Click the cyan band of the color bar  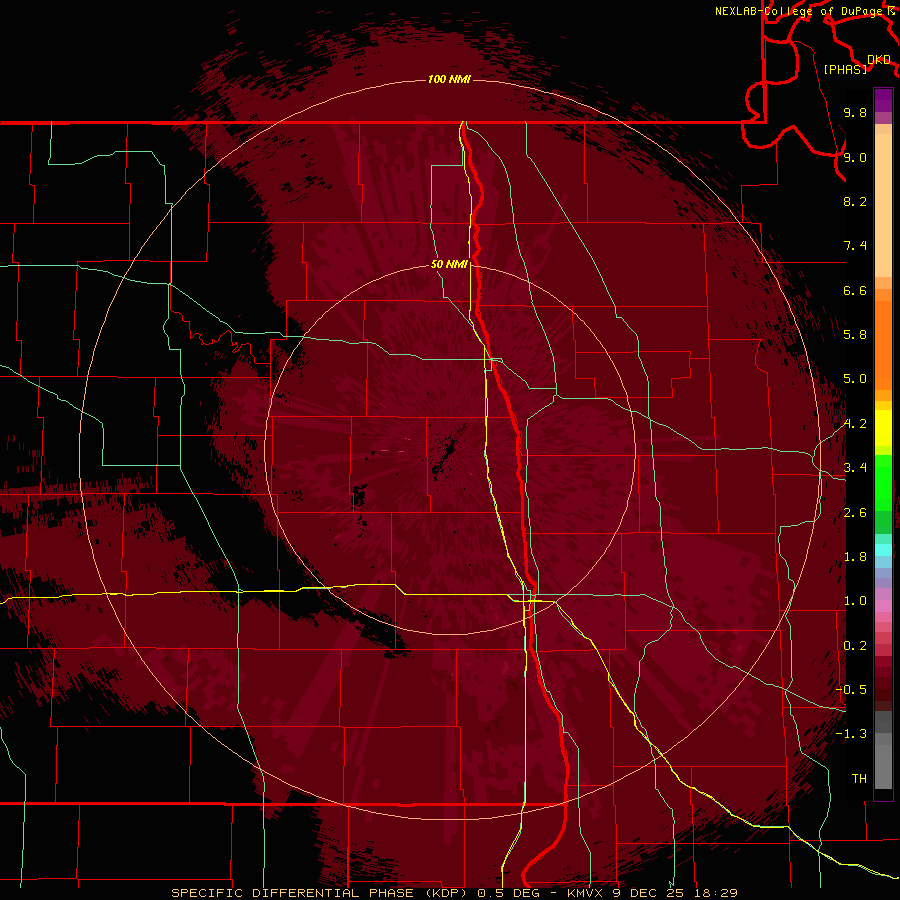pos(883,550)
